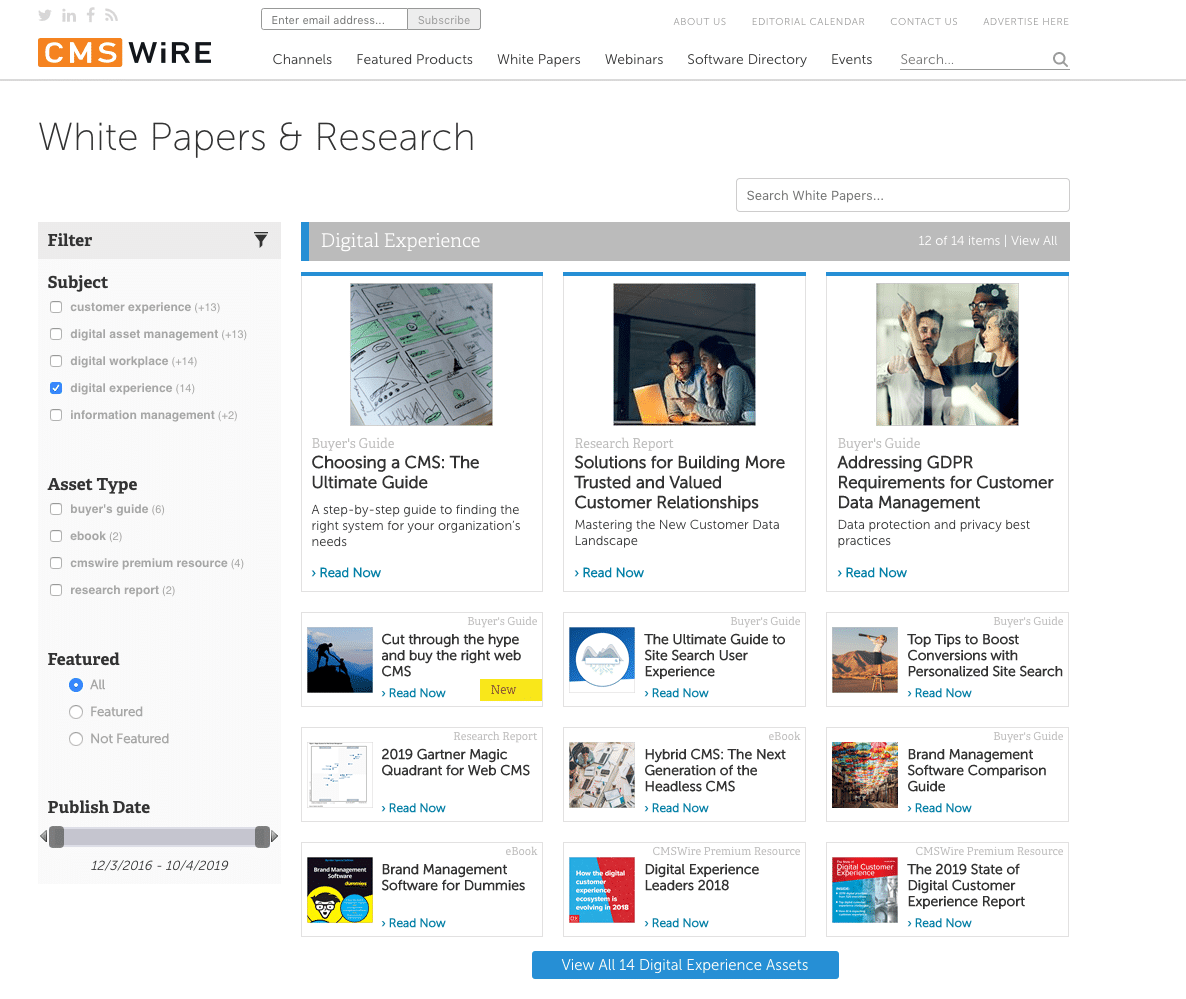Open the RSS feed icon
1186x999 pixels.
coord(111,15)
